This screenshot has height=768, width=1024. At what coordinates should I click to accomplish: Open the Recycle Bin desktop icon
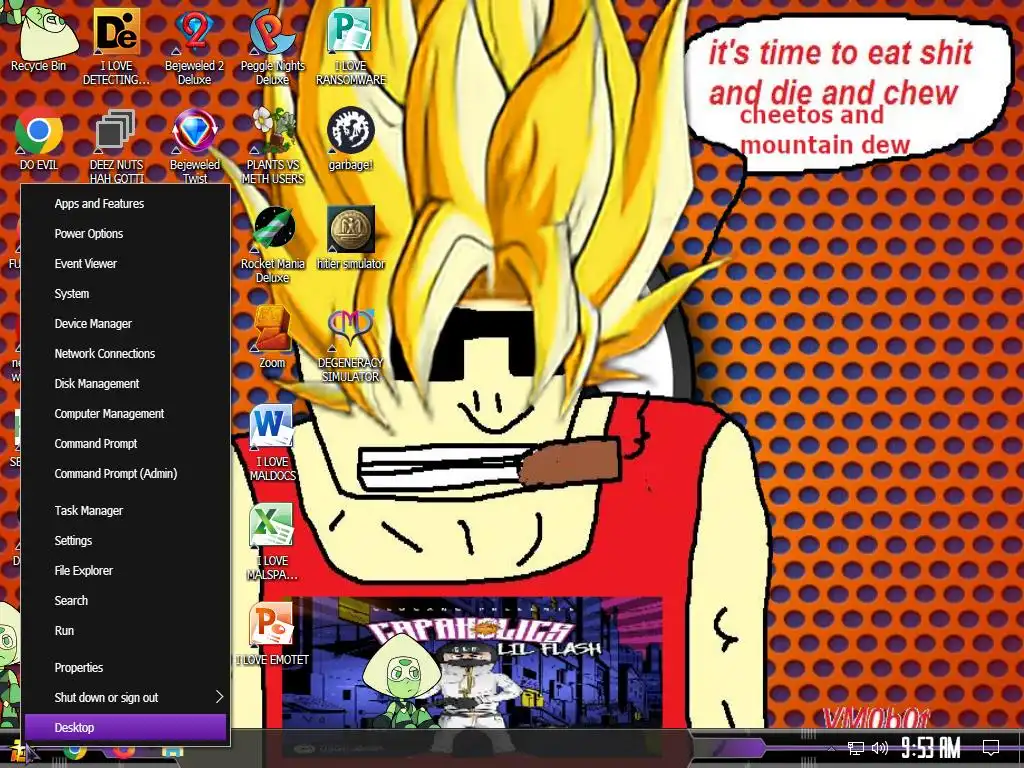tap(39, 38)
